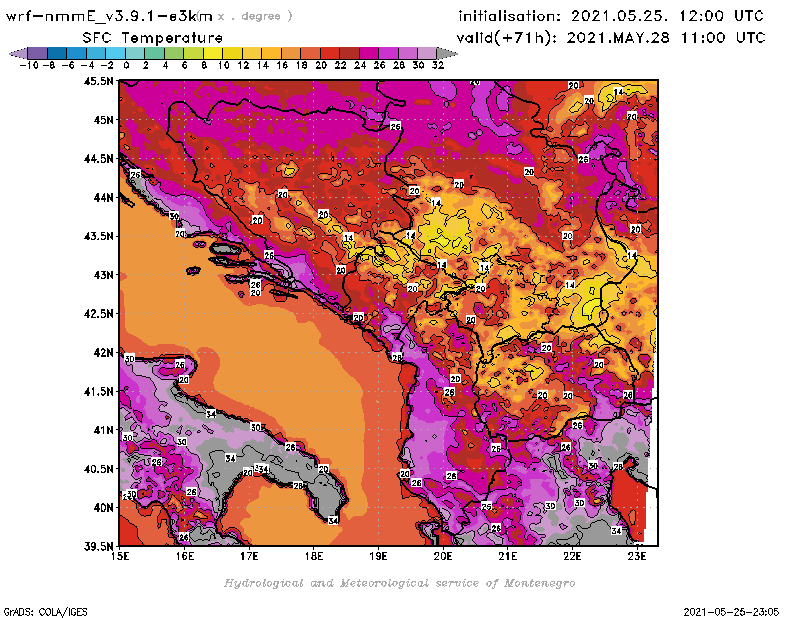Click the Hydrological and Meteorological service caption
The height and width of the screenshot is (618, 800).
[x=399, y=583]
